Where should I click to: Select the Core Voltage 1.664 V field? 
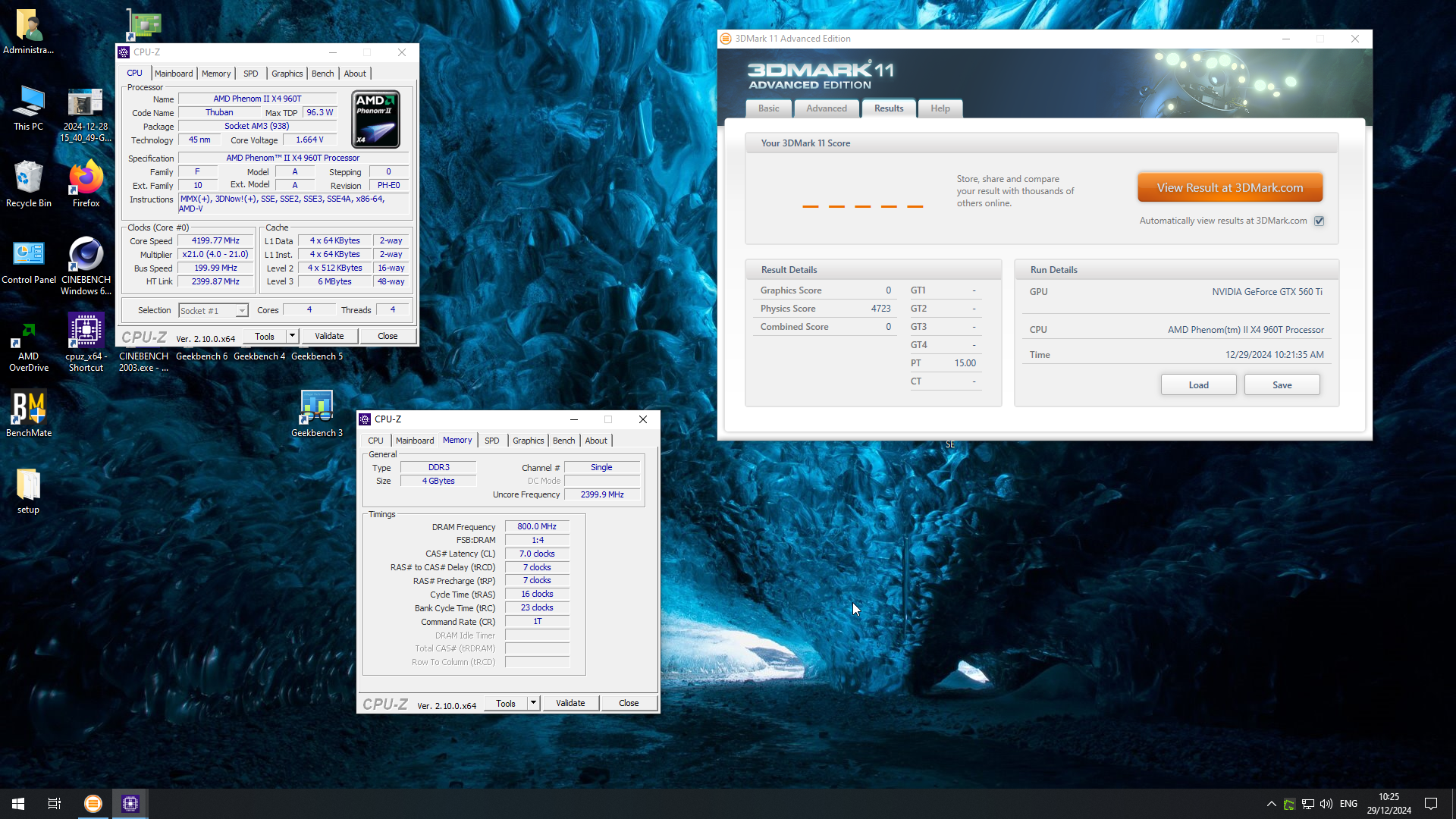coord(309,140)
